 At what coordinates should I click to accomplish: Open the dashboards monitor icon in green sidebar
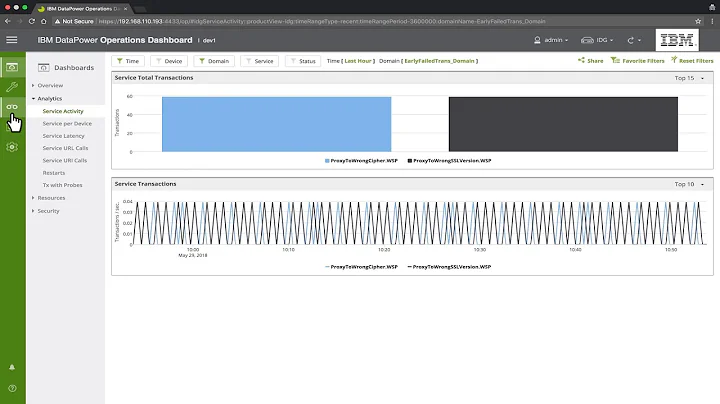pos(12,67)
